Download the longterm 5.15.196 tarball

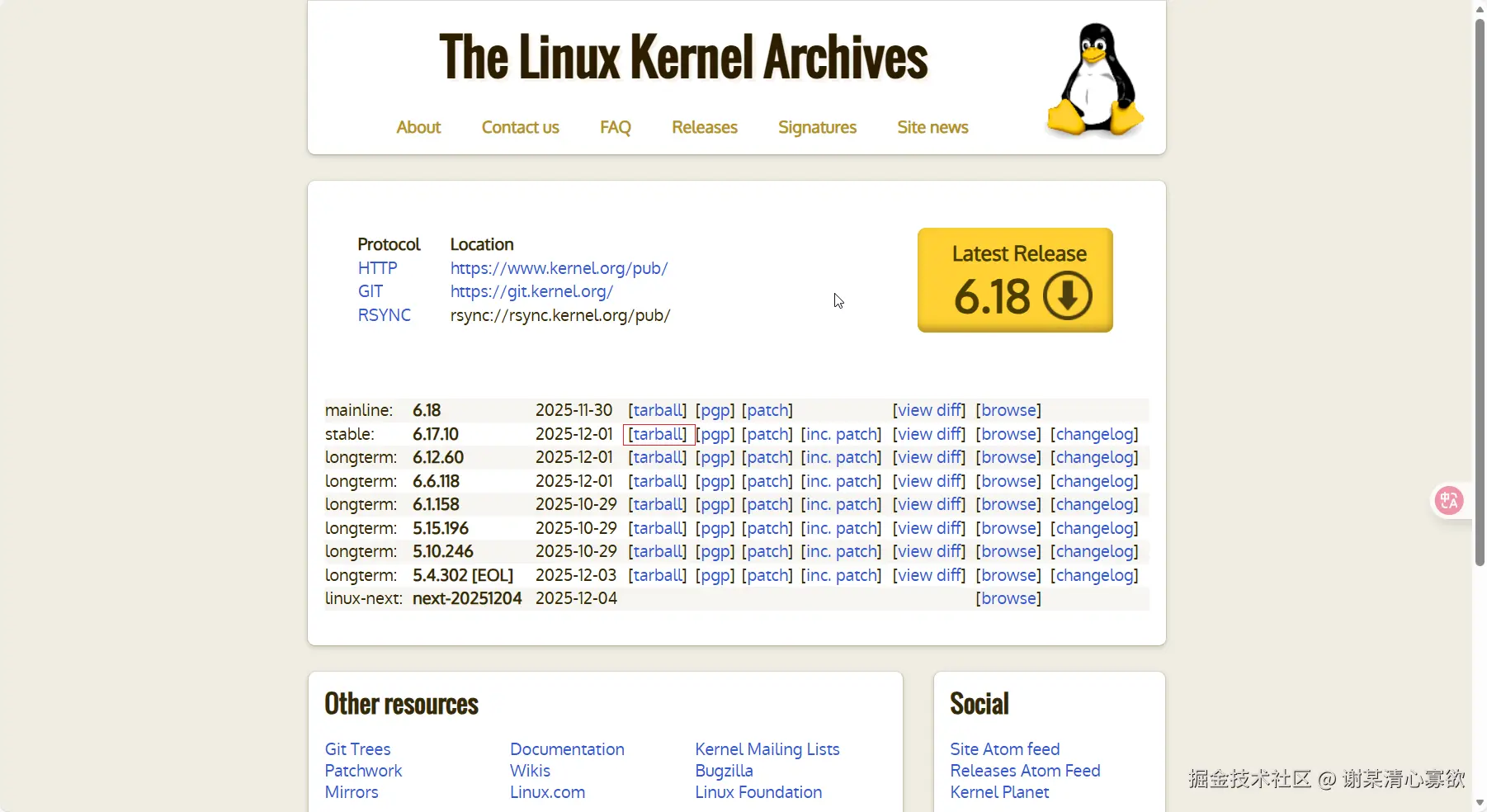pos(658,528)
